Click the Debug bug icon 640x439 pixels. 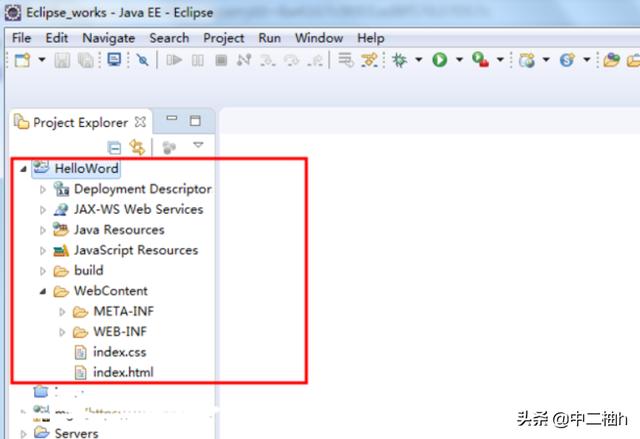pos(399,60)
